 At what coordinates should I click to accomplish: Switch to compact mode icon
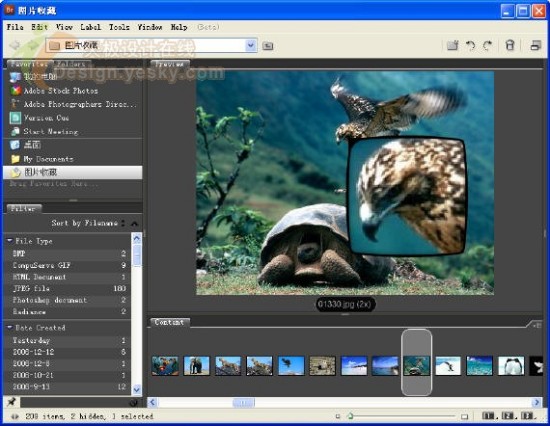point(536,45)
